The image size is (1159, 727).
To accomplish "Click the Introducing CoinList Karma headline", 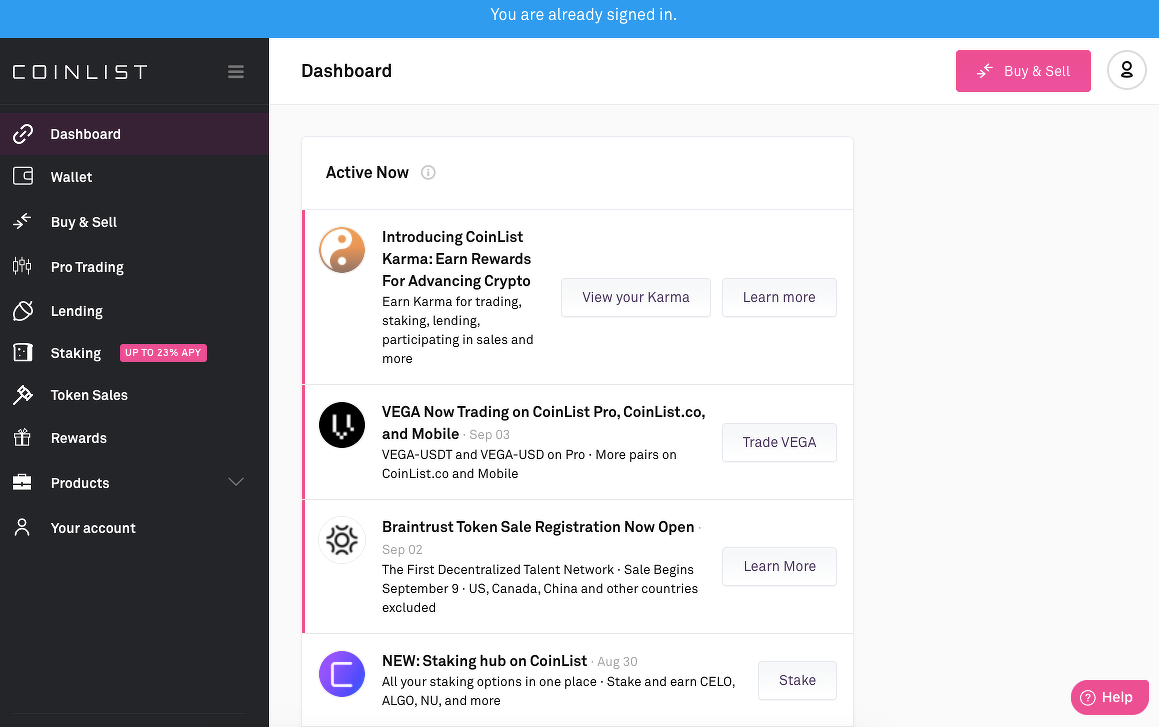I will click(456, 259).
